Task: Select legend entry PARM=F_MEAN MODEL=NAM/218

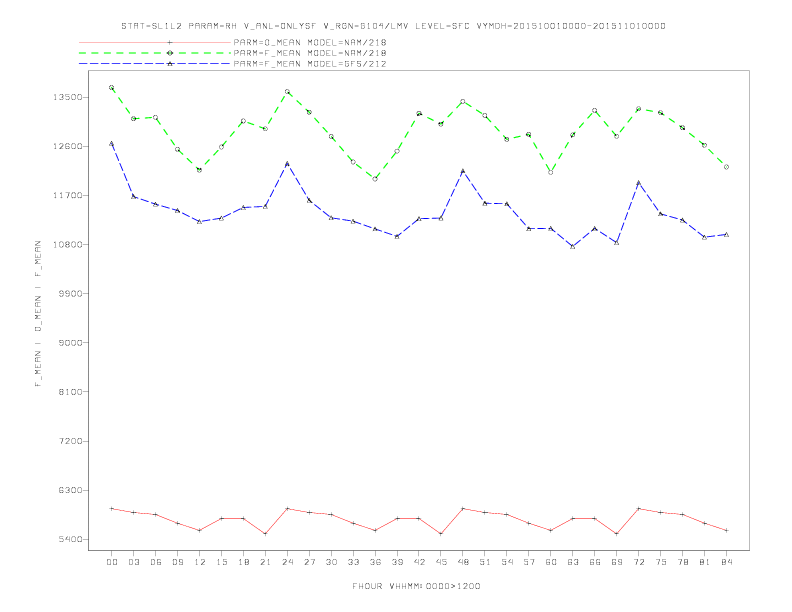Action: point(310,53)
